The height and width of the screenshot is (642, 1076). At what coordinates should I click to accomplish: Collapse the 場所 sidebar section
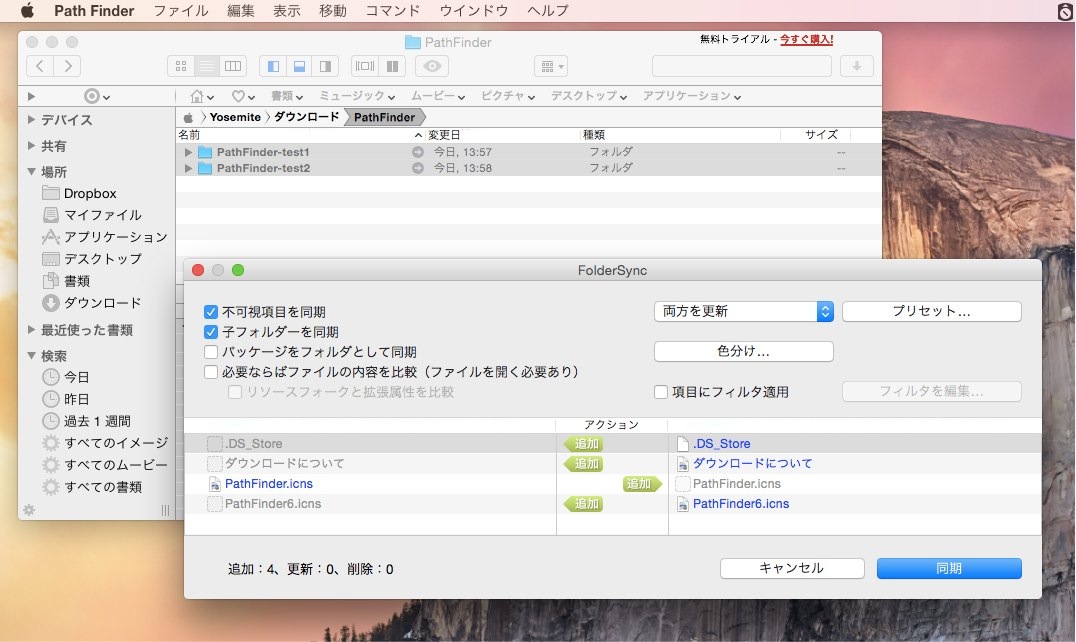coord(31,171)
